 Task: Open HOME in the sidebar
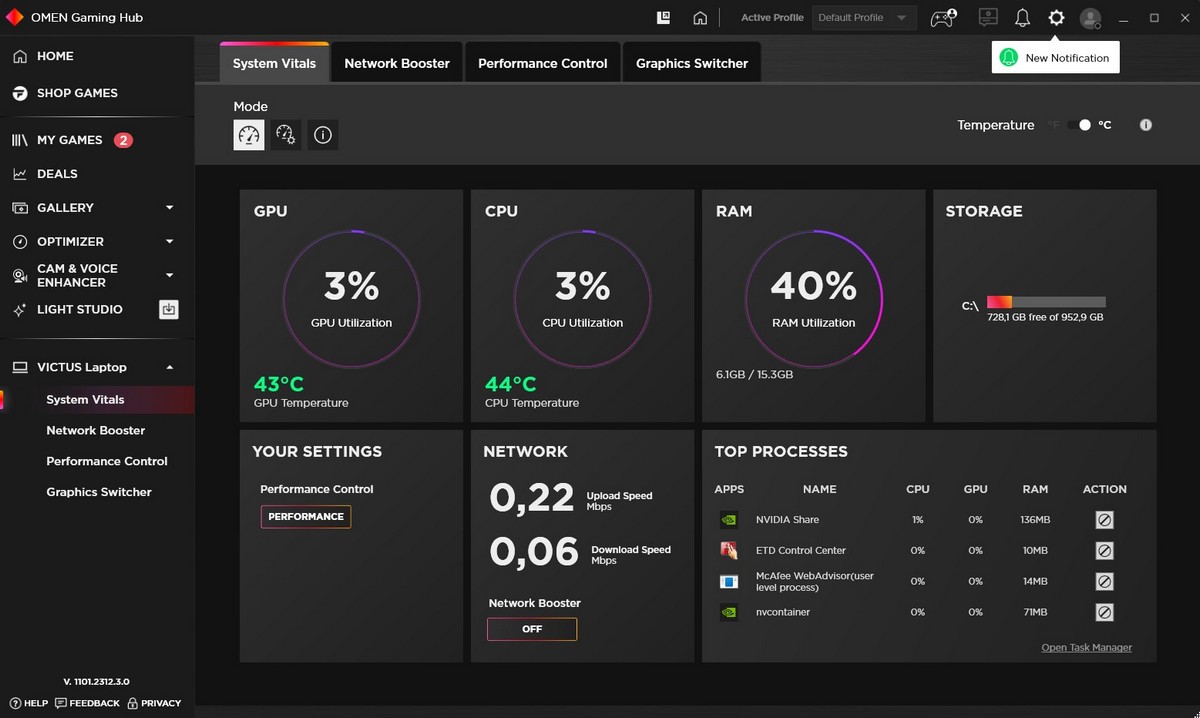coord(55,56)
